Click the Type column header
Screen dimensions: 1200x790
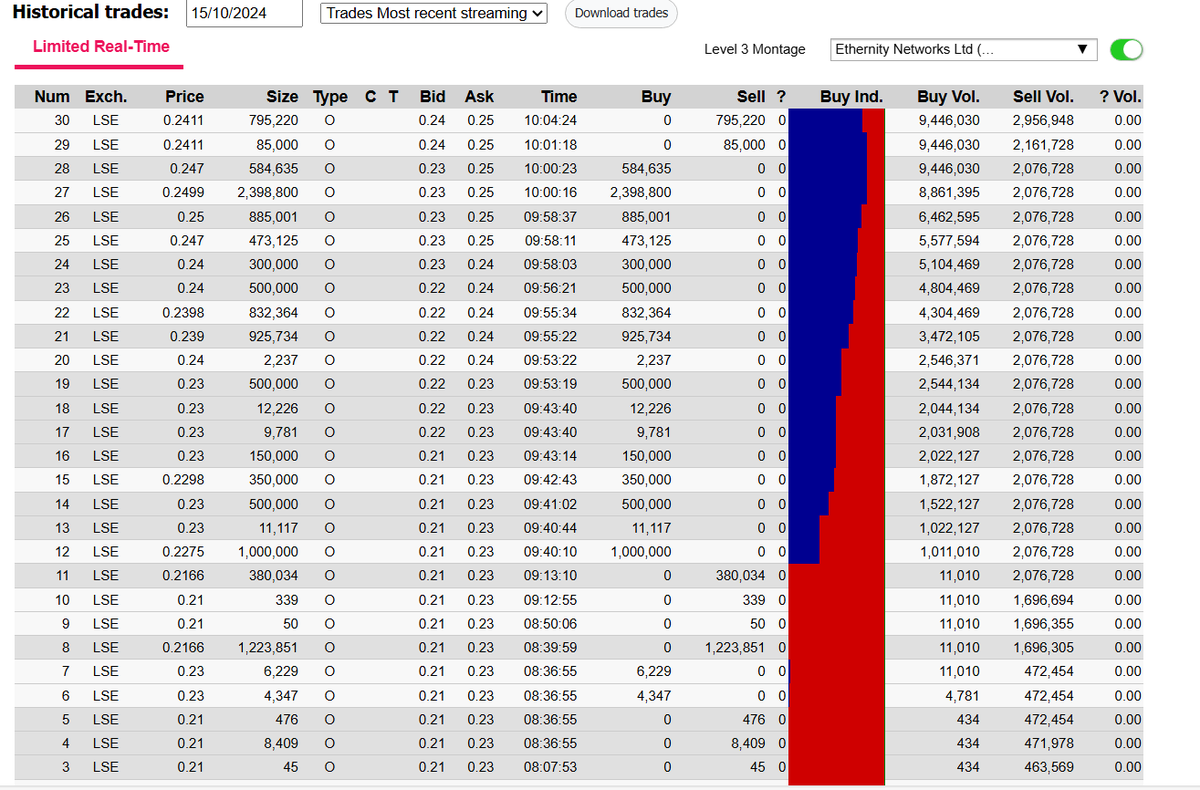click(330, 96)
